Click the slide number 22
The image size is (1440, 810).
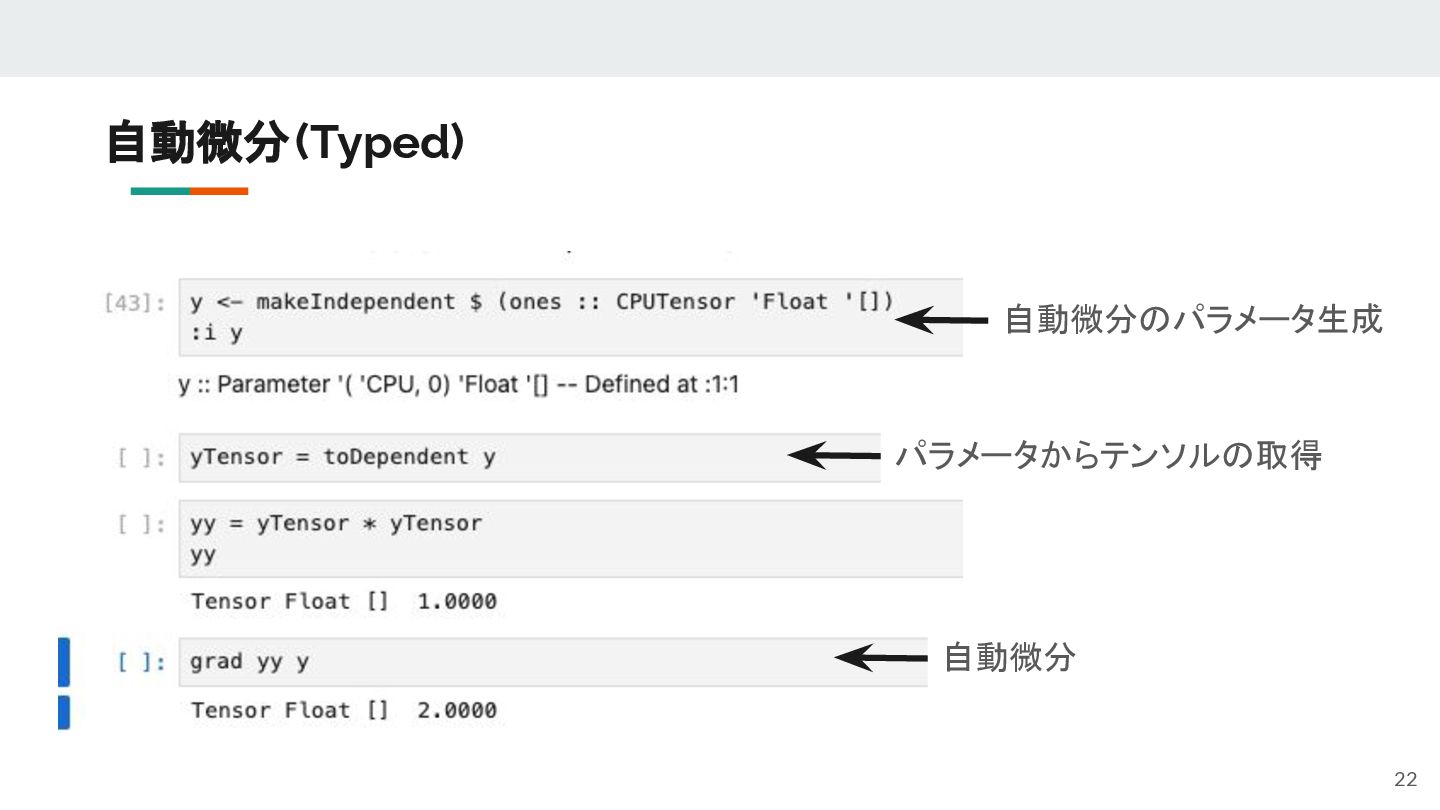tap(1406, 780)
